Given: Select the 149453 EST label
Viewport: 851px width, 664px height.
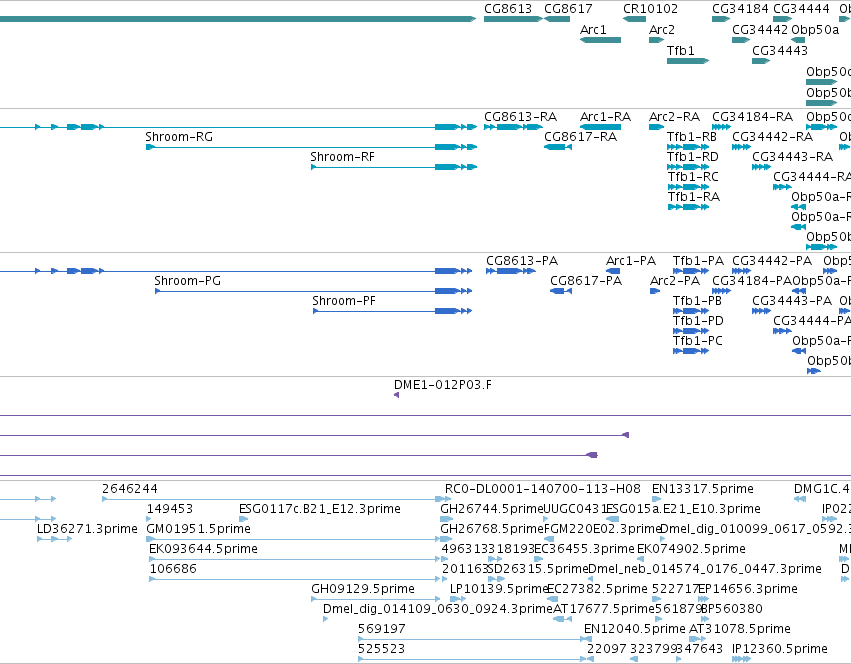Looking at the screenshot, I should click(169, 509).
